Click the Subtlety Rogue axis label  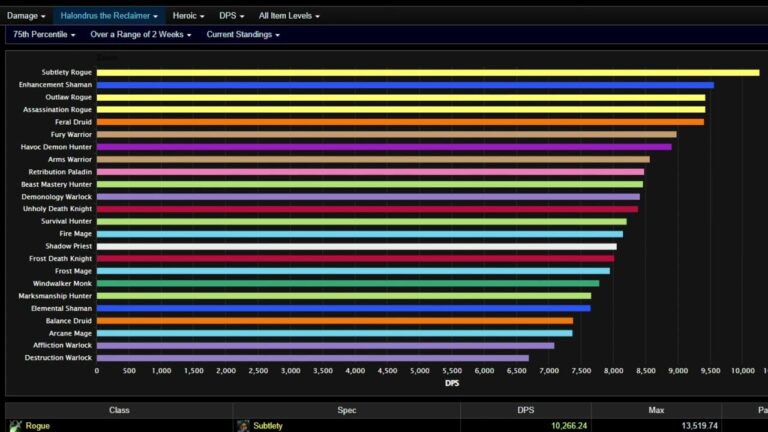pyautogui.click(x=67, y=72)
